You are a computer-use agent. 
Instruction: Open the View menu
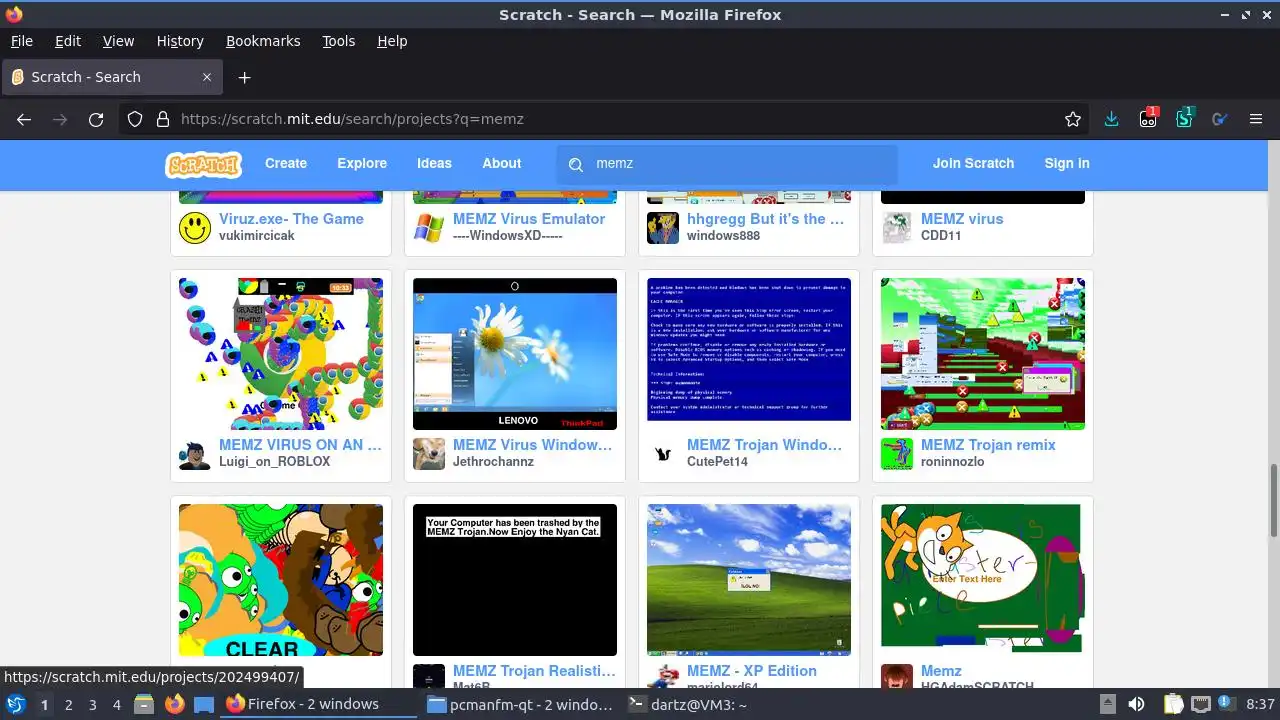(x=118, y=41)
